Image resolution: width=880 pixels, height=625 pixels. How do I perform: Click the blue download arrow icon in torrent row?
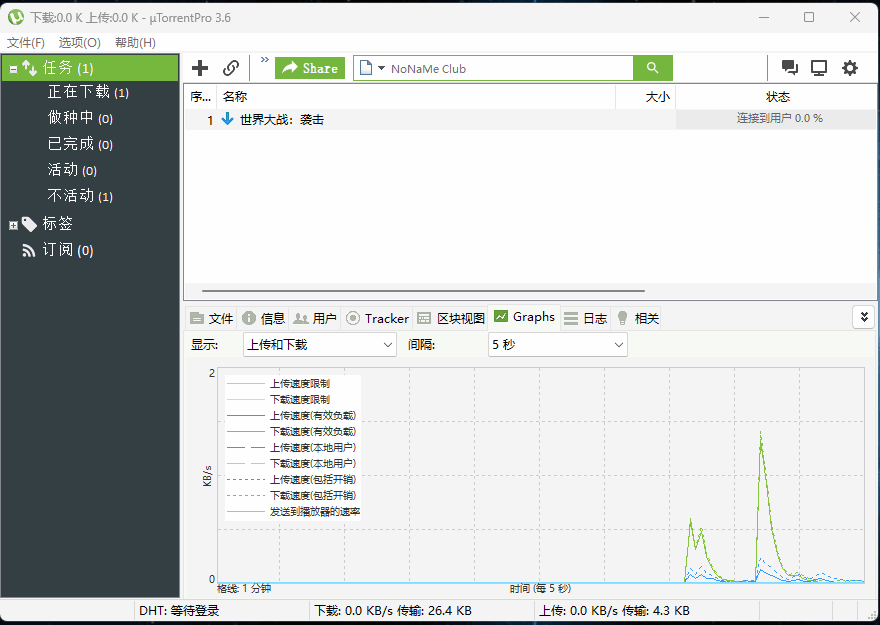tap(227, 119)
